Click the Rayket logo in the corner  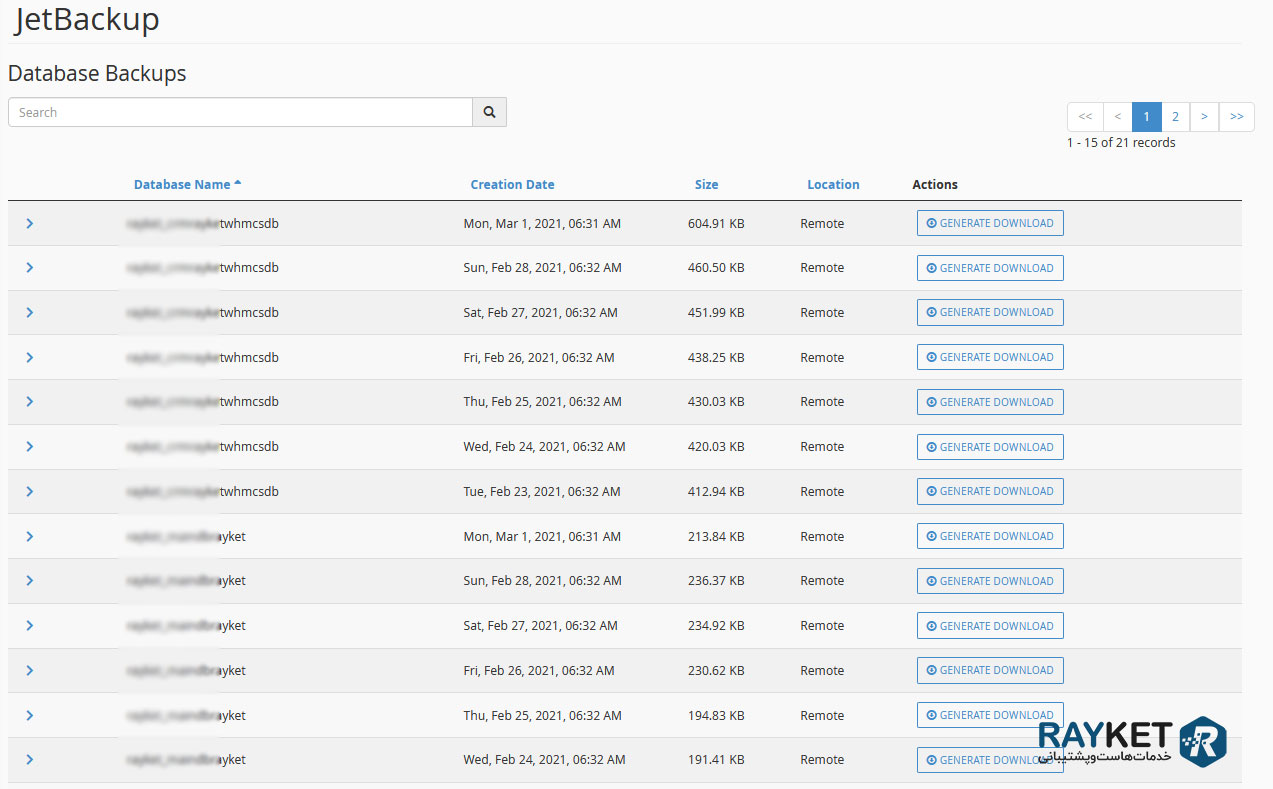click(1205, 740)
